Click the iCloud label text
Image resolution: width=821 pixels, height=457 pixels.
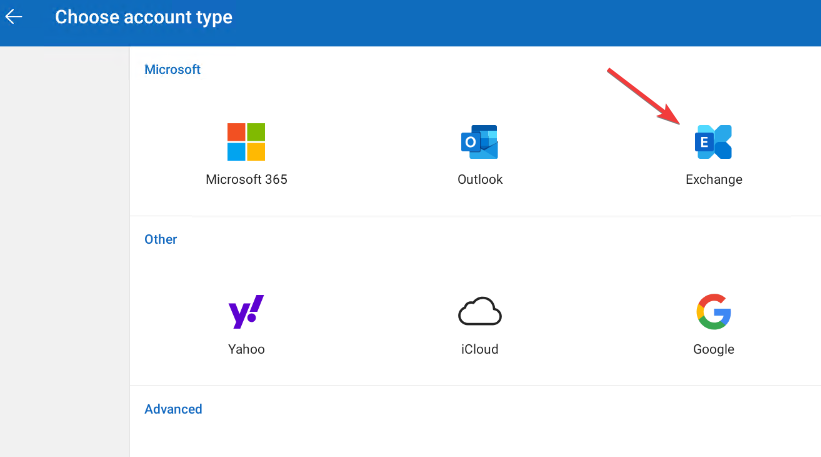[480, 349]
